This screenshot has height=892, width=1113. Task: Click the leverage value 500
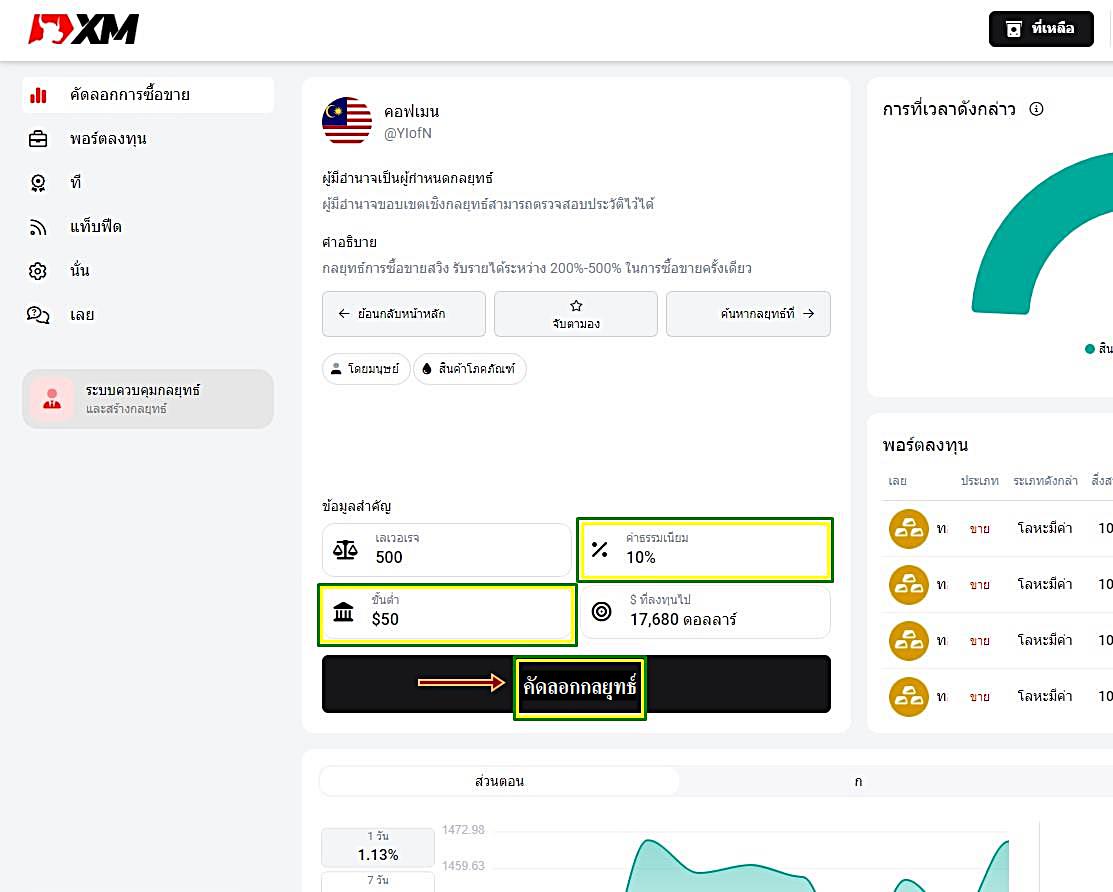(x=389, y=558)
